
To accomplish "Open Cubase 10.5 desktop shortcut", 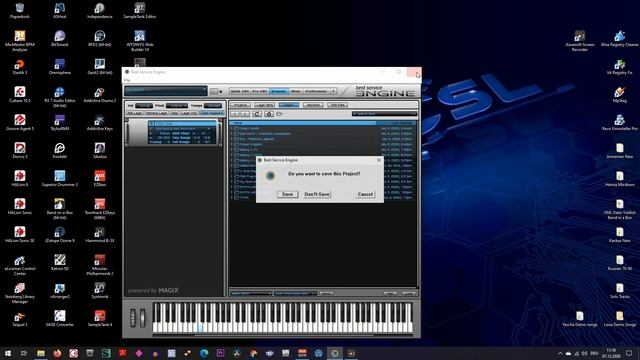I will (x=20, y=95).
